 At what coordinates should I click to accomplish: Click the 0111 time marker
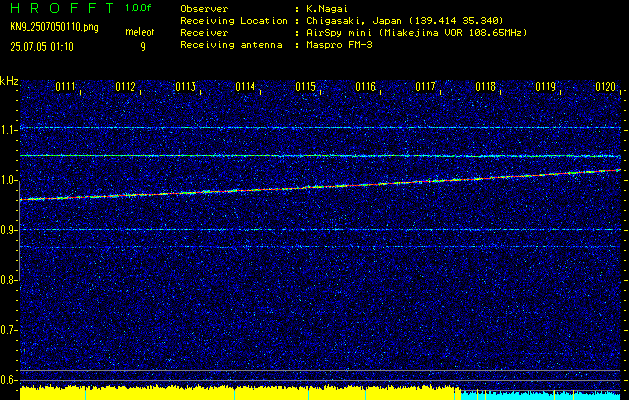65,87
